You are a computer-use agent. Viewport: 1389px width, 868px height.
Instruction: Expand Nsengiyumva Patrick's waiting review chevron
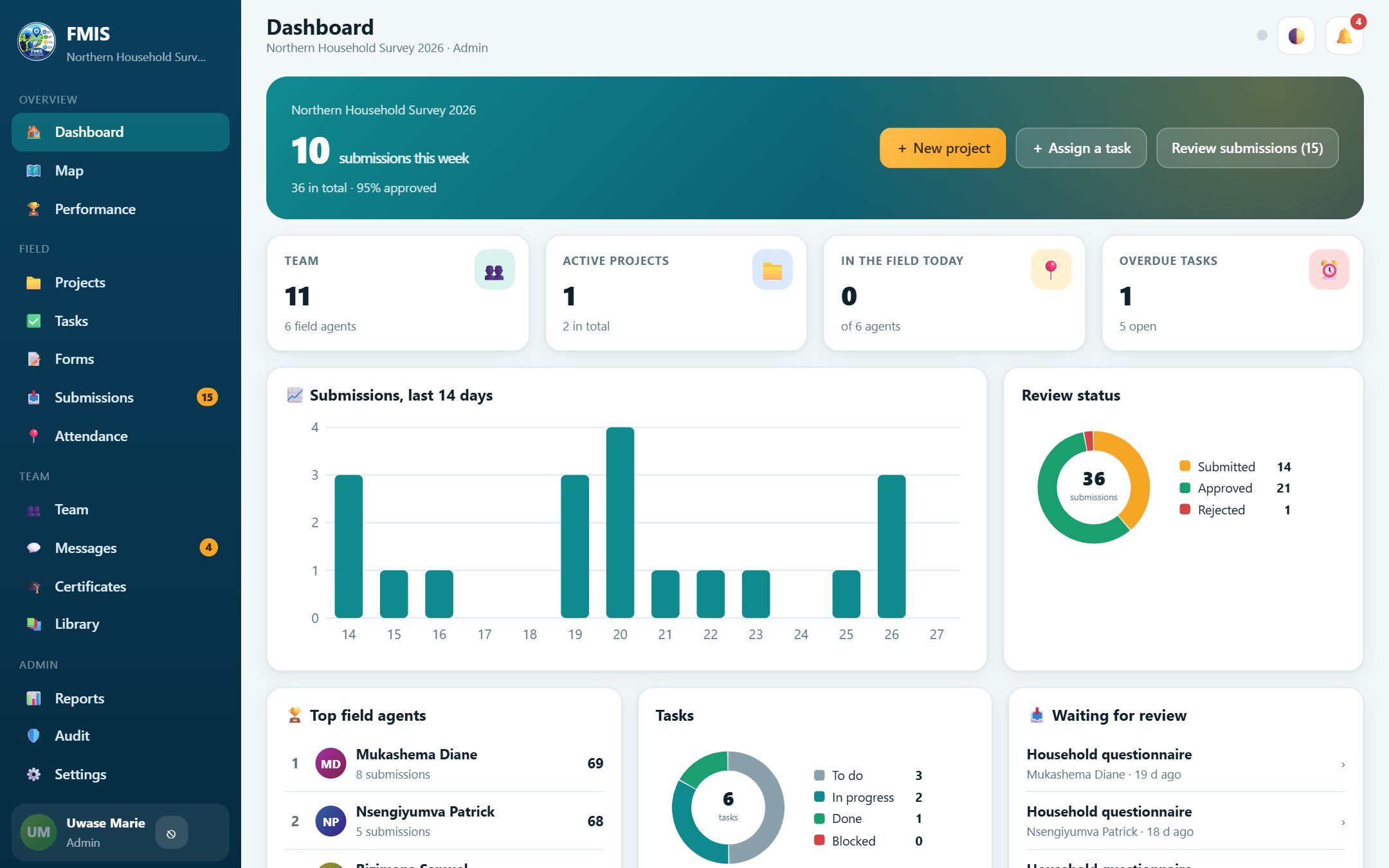tap(1343, 822)
